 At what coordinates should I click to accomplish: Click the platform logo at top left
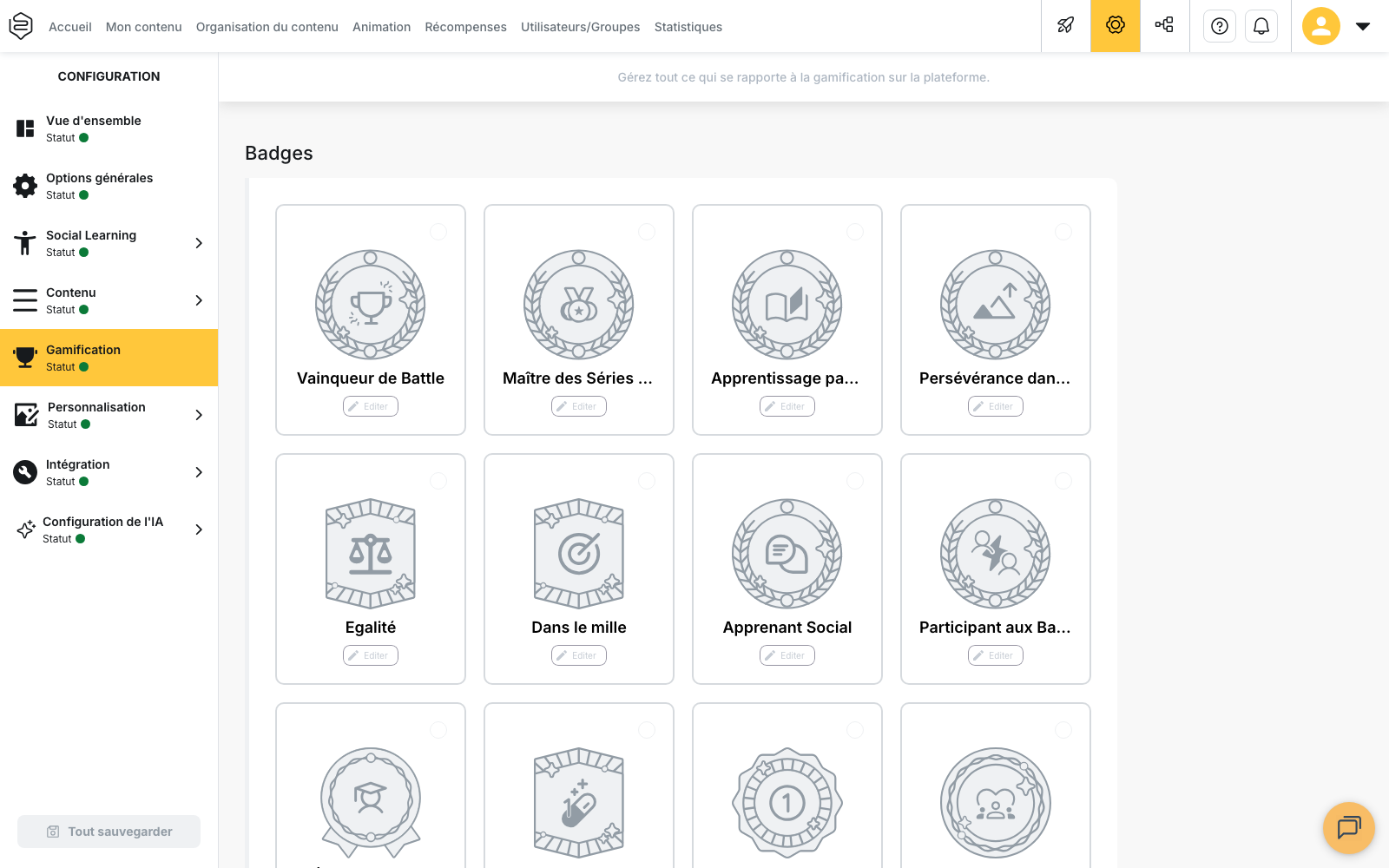coord(21,26)
